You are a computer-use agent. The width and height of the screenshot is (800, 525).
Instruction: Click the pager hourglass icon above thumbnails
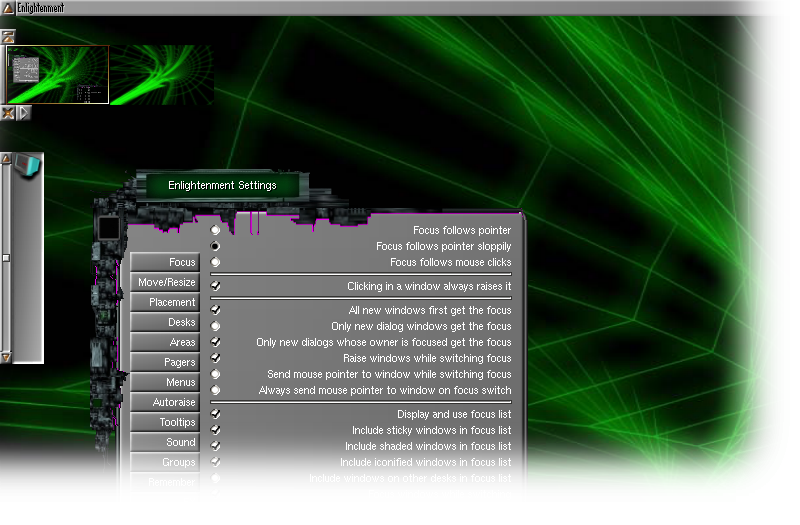8,36
